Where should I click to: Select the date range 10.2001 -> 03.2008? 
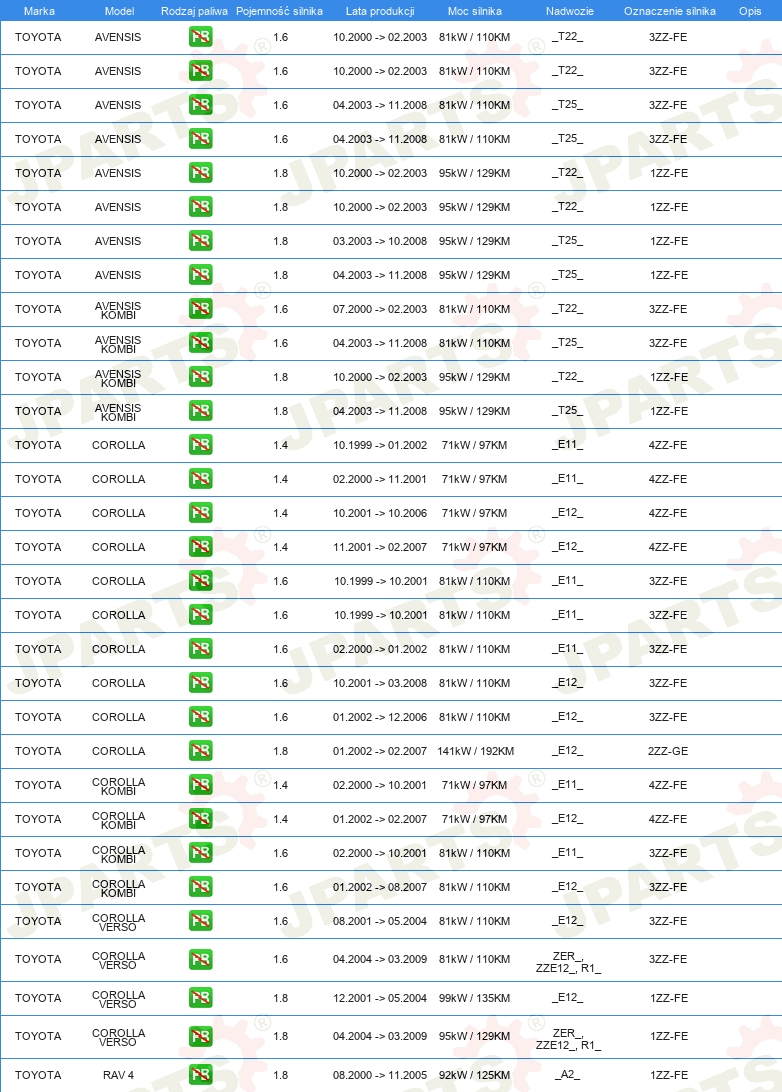380,683
